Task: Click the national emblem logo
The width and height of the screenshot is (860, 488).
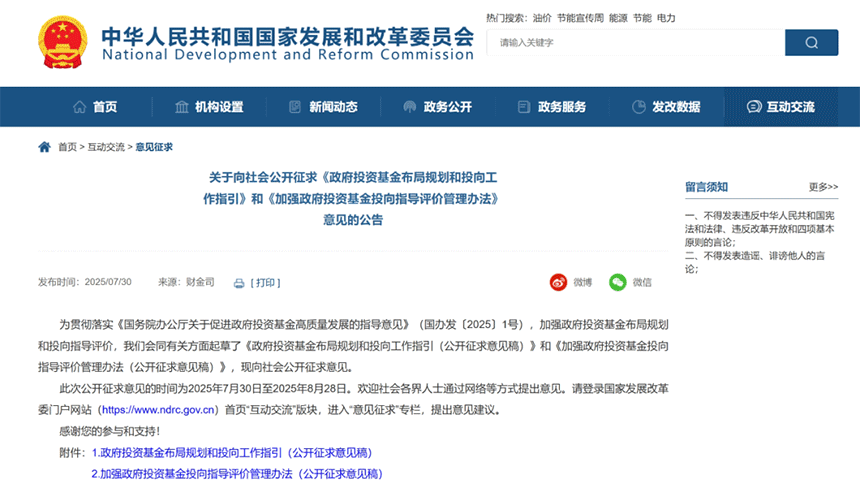Action: 61,43
